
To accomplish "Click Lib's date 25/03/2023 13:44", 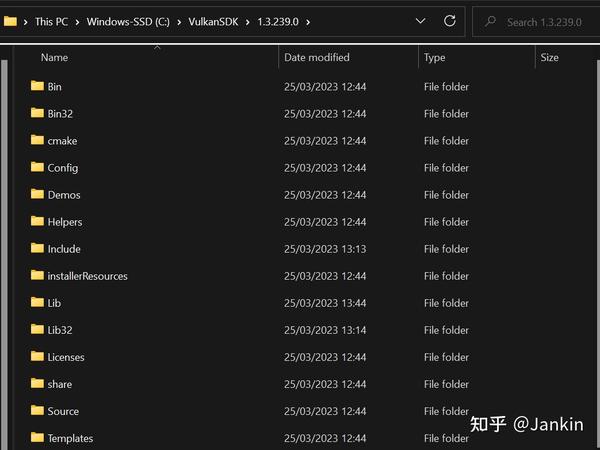I will [325, 303].
